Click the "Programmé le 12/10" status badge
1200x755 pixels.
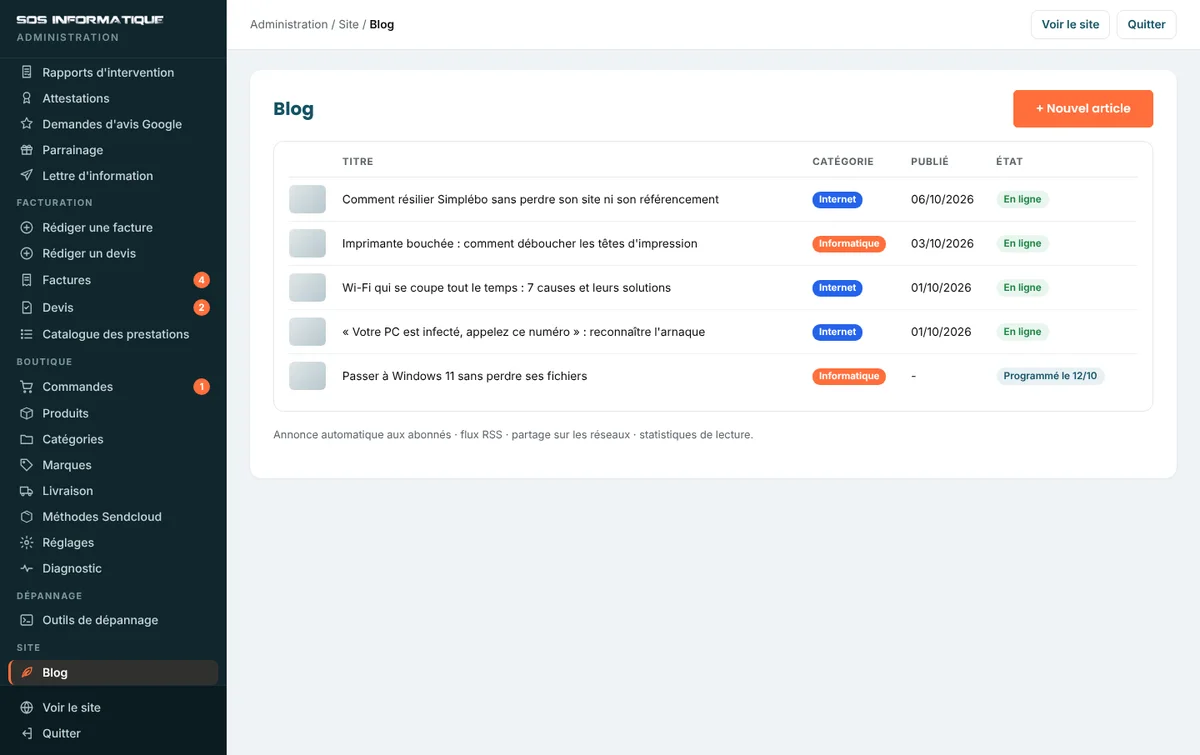pyautogui.click(x=1050, y=376)
